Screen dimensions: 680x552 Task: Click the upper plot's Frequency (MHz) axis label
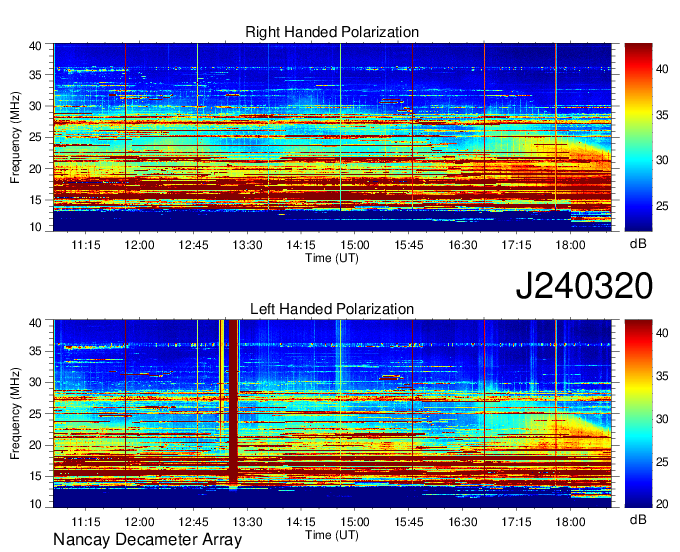coord(15,137)
